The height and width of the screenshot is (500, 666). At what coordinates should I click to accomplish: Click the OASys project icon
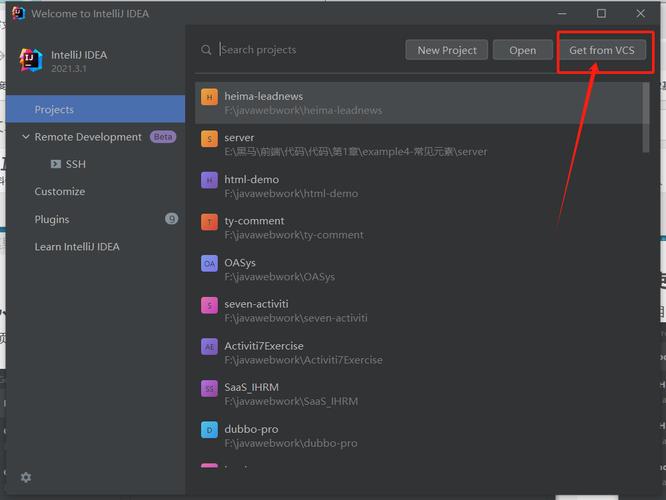tap(209, 264)
